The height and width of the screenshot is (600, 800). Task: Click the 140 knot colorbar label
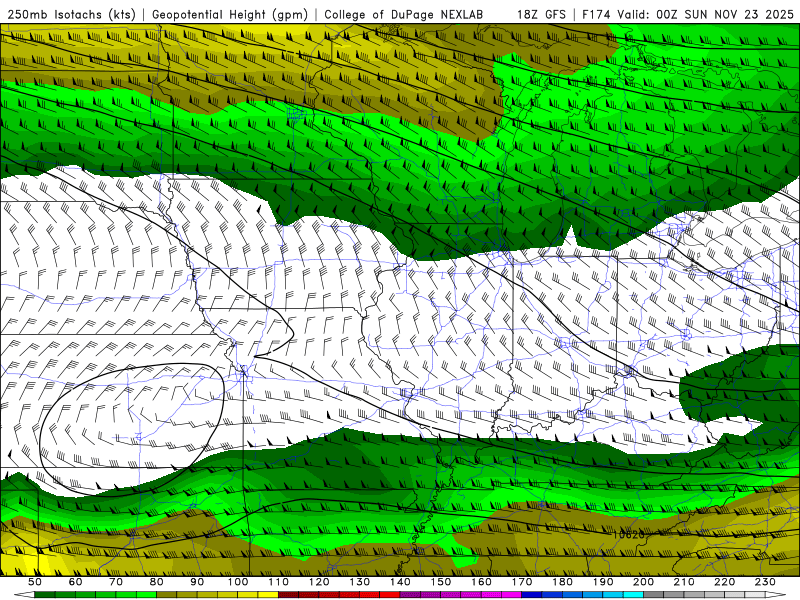click(x=400, y=582)
